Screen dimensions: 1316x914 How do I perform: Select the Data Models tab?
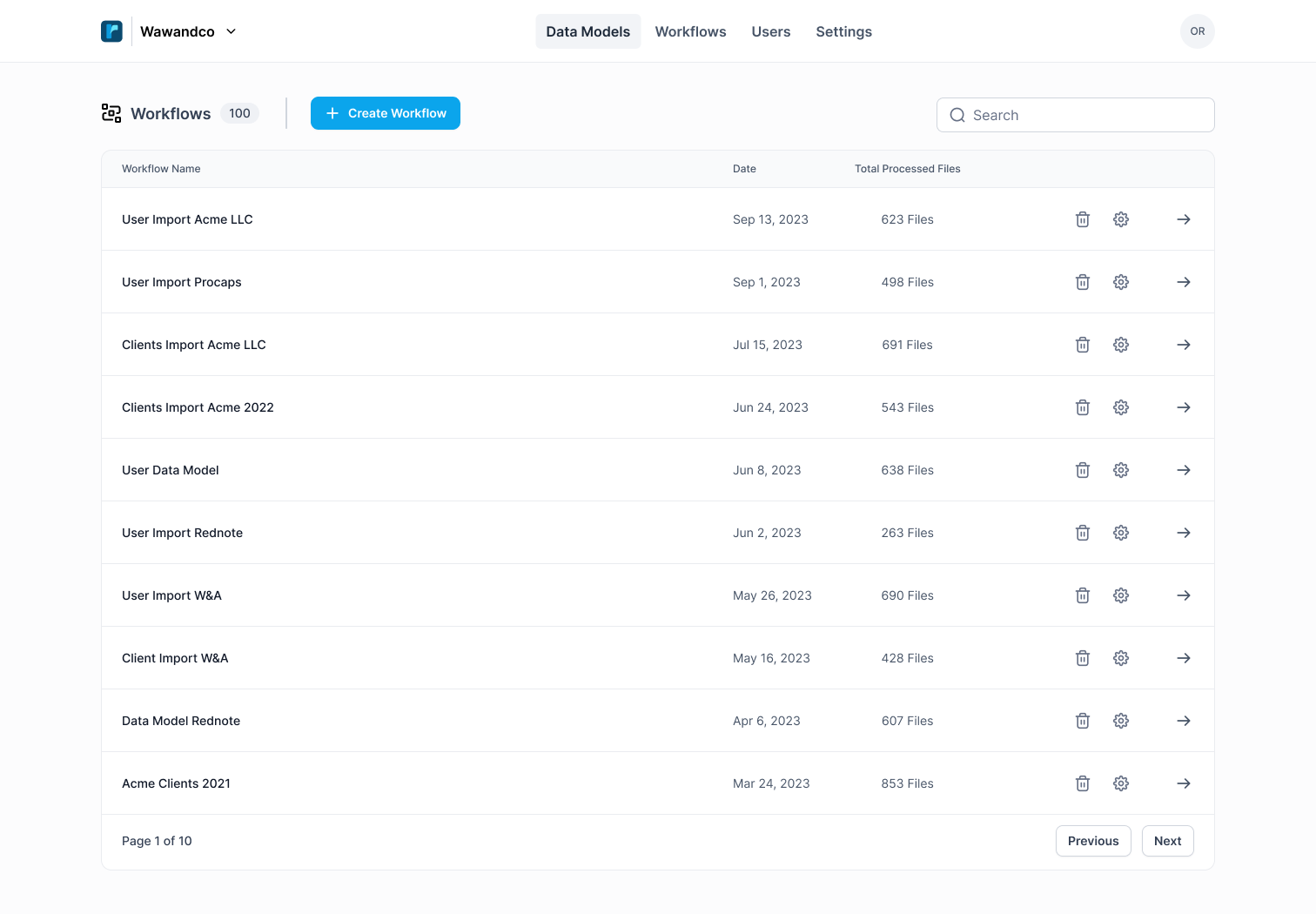pyautogui.click(x=587, y=31)
